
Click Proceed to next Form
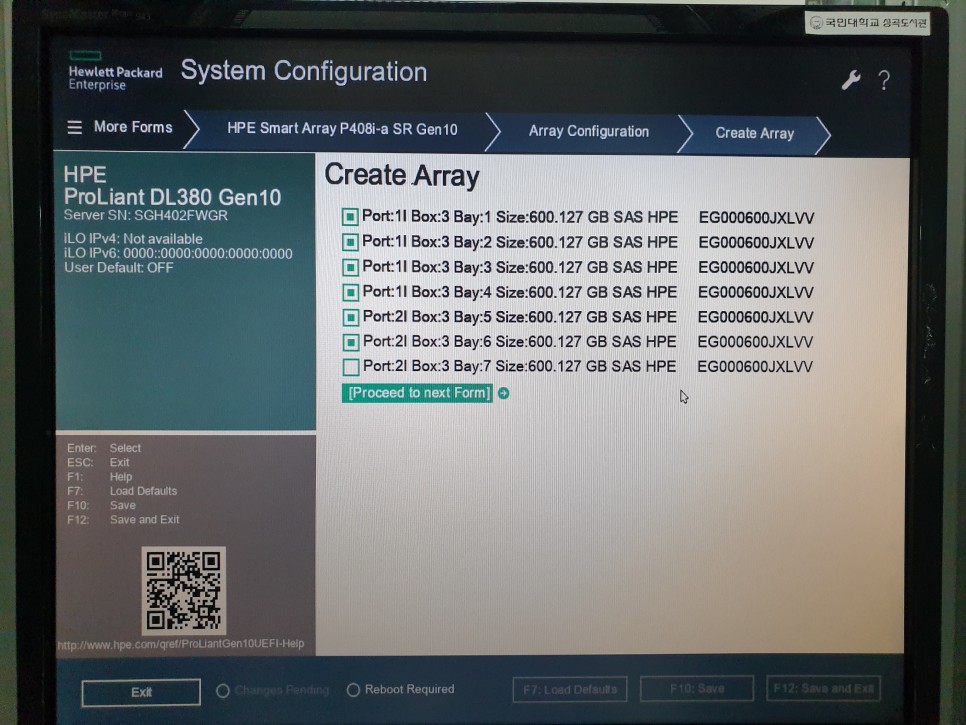tap(419, 393)
